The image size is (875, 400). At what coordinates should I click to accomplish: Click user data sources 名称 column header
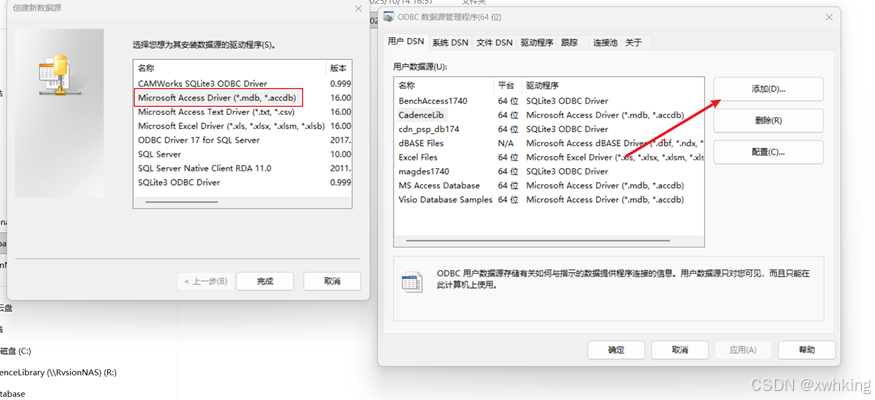(444, 86)
